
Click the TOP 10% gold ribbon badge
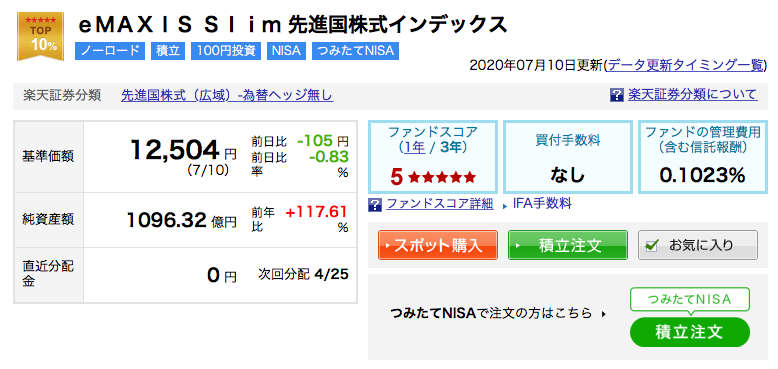point(41,36)
